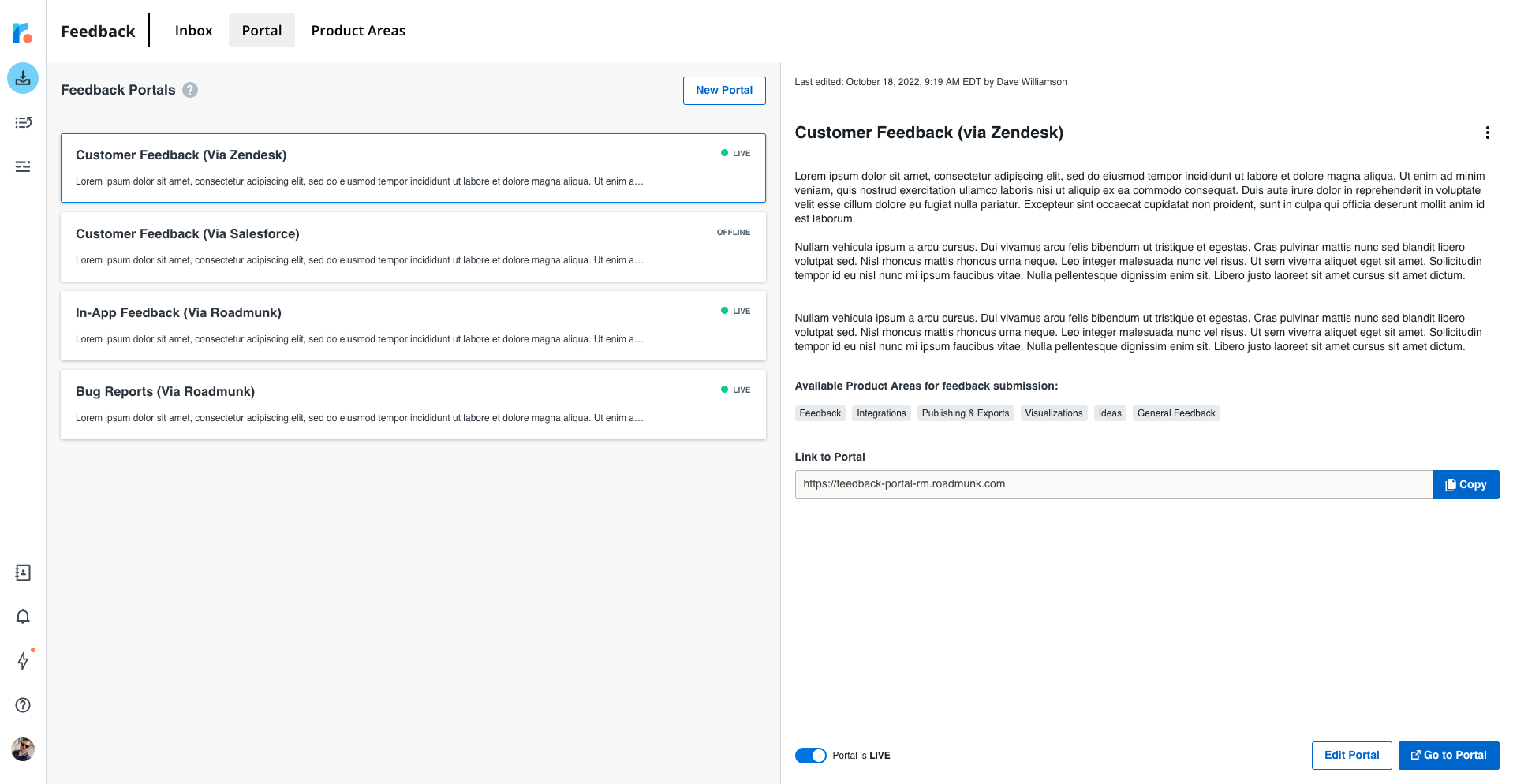
Task: Open notifications bell icon
Action: [x=23, y=617]
